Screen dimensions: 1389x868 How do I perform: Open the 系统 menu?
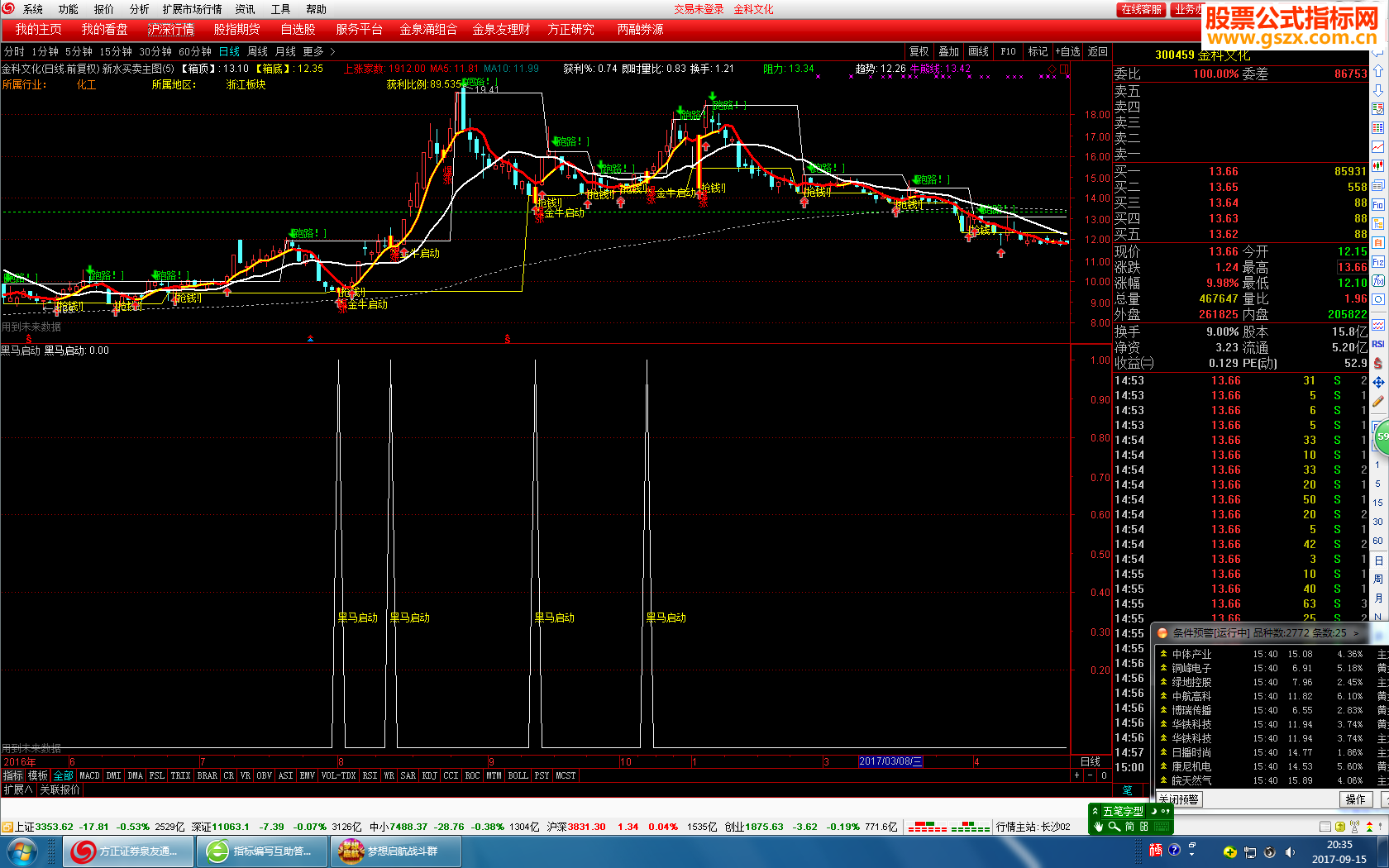(x=33, y=9)
